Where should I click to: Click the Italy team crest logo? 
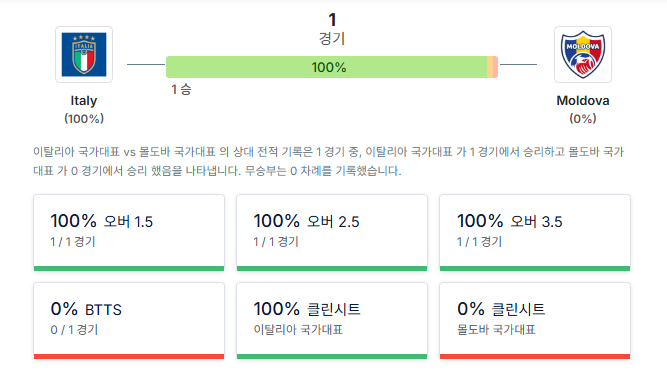click(84, 54)
